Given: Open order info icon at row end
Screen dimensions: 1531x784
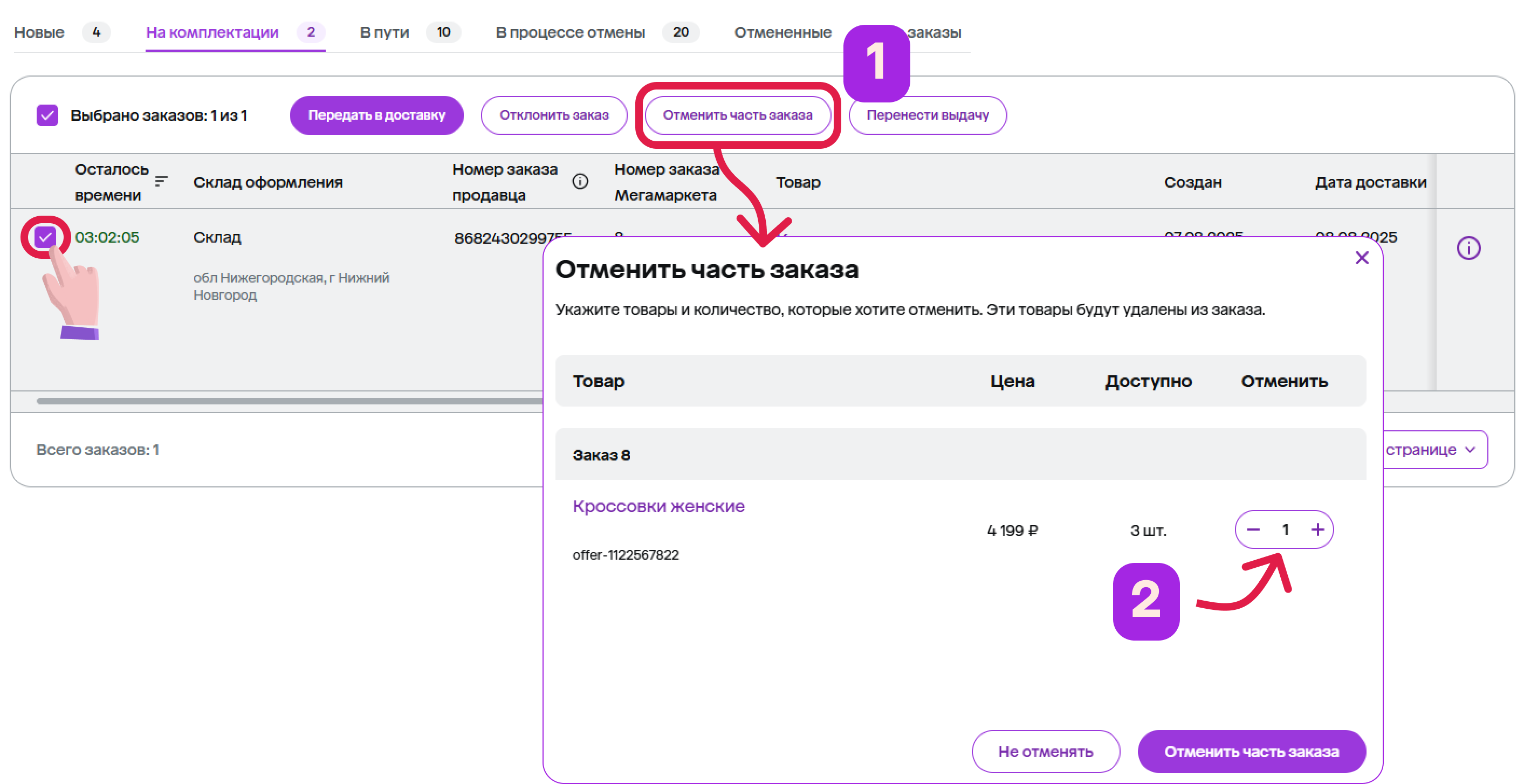Looking at the screenshot, I should 1467,248.
